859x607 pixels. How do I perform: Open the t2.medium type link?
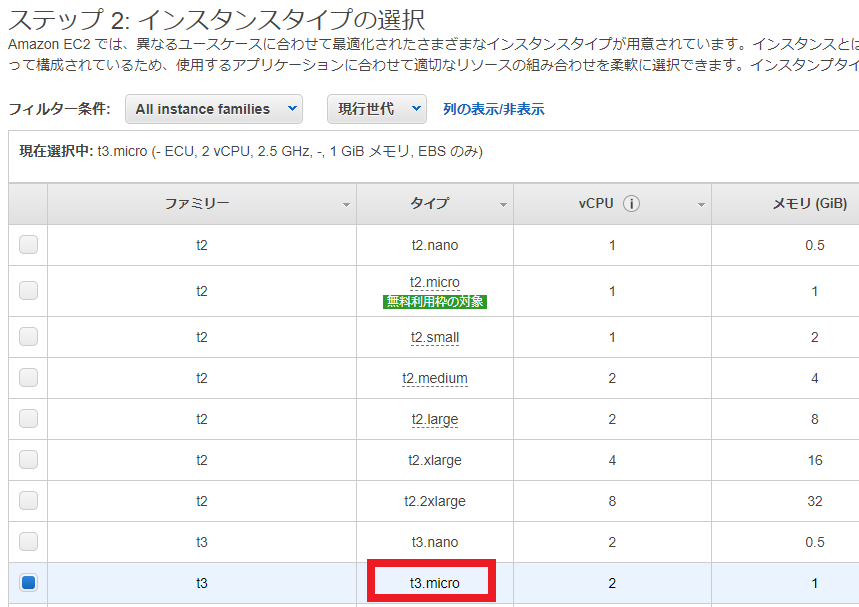[435, 379]
